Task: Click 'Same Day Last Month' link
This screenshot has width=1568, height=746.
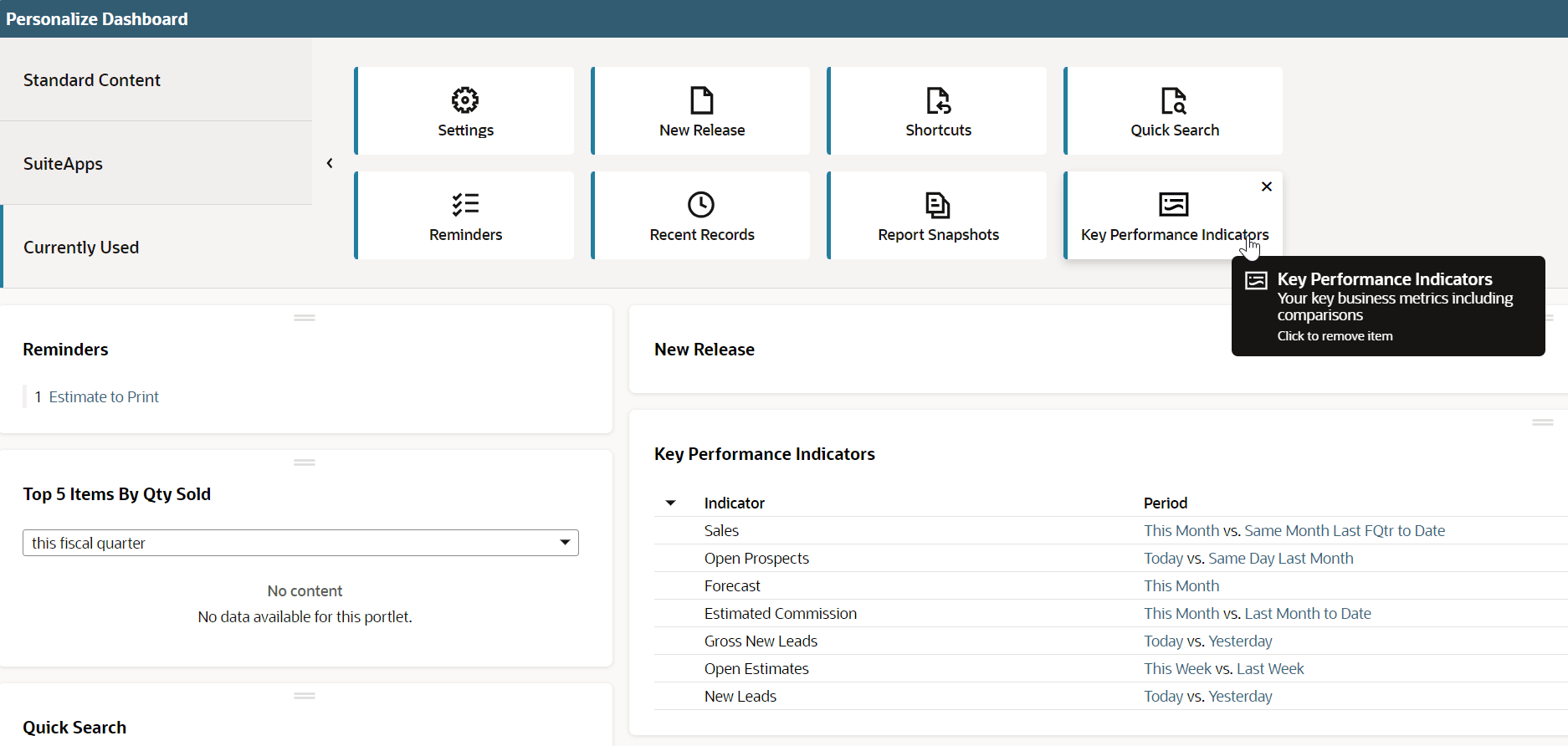Action: click(x=1281, y=559)
